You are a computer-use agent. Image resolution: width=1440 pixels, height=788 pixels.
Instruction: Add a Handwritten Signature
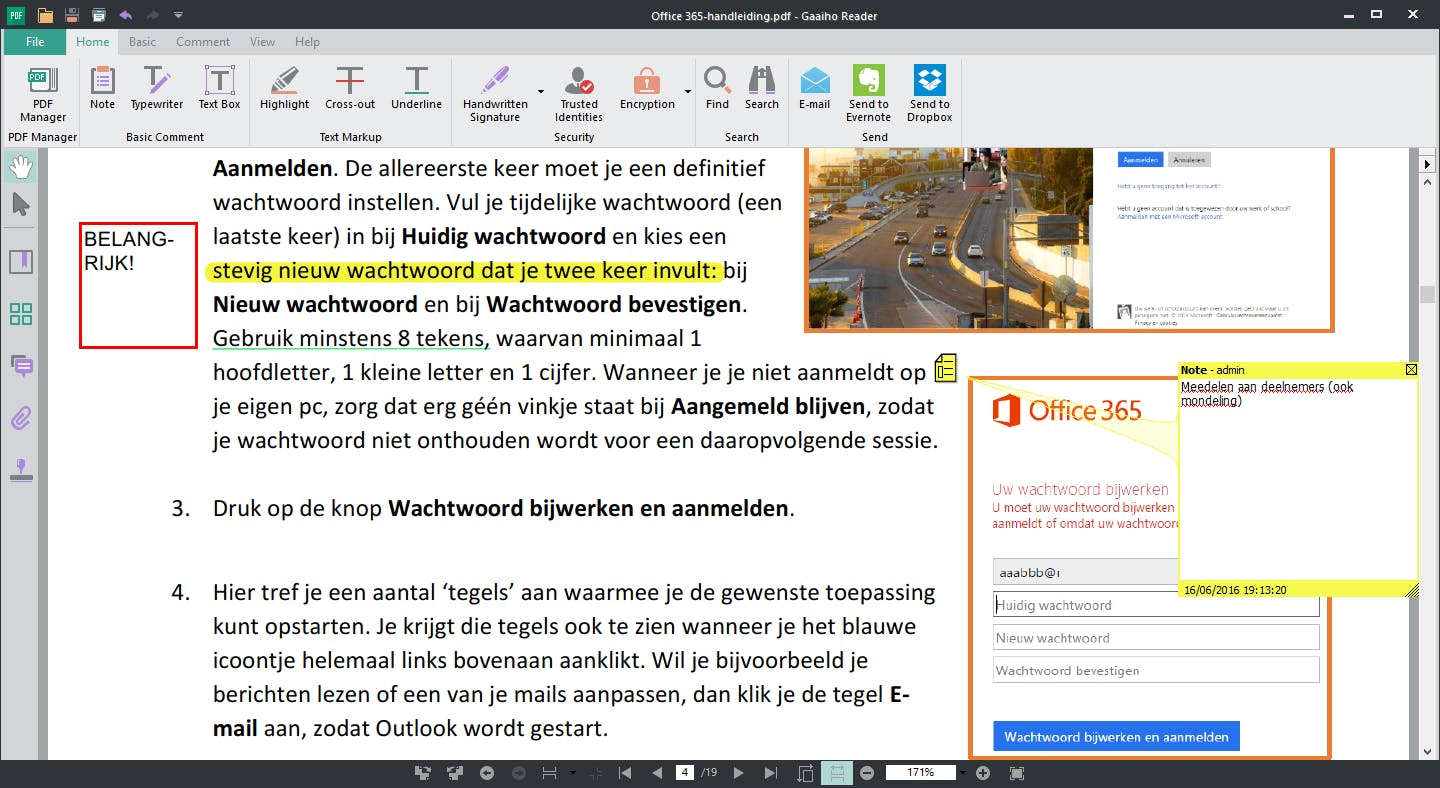[495, 95]
